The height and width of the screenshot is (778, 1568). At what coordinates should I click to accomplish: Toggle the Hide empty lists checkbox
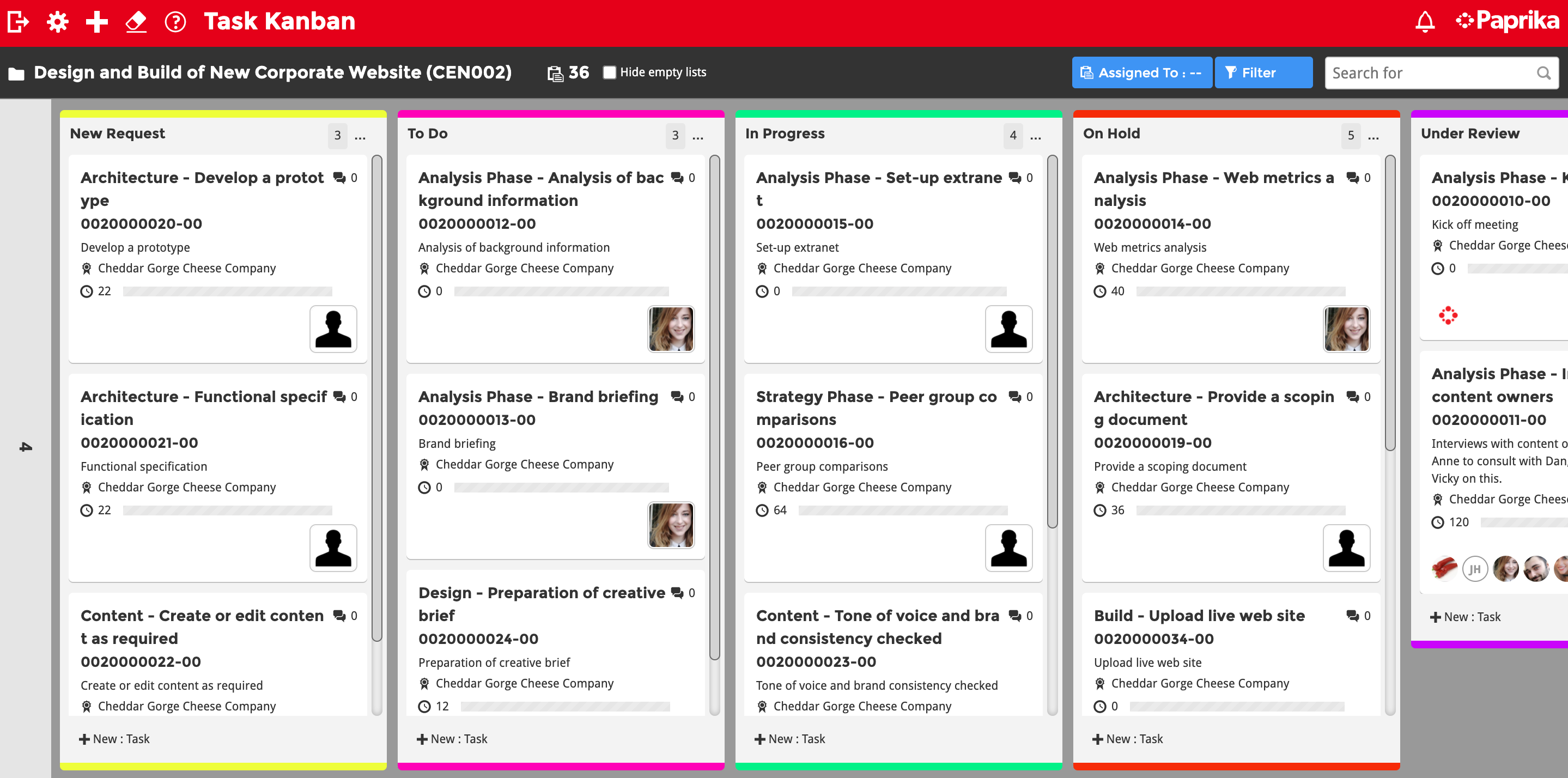(x=609, y=72)
